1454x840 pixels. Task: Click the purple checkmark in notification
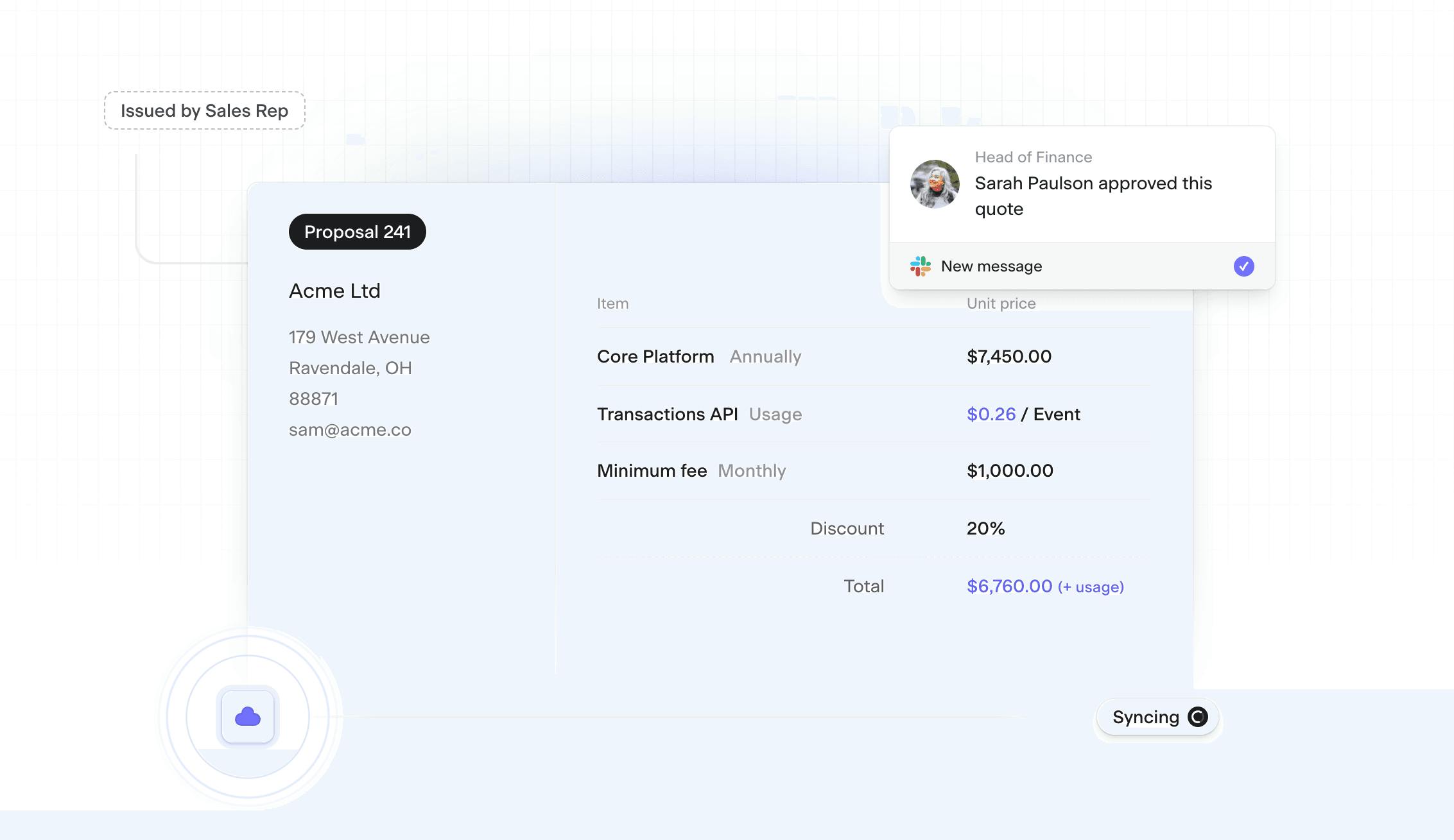pyautogui.click(x=1243, y=266)
